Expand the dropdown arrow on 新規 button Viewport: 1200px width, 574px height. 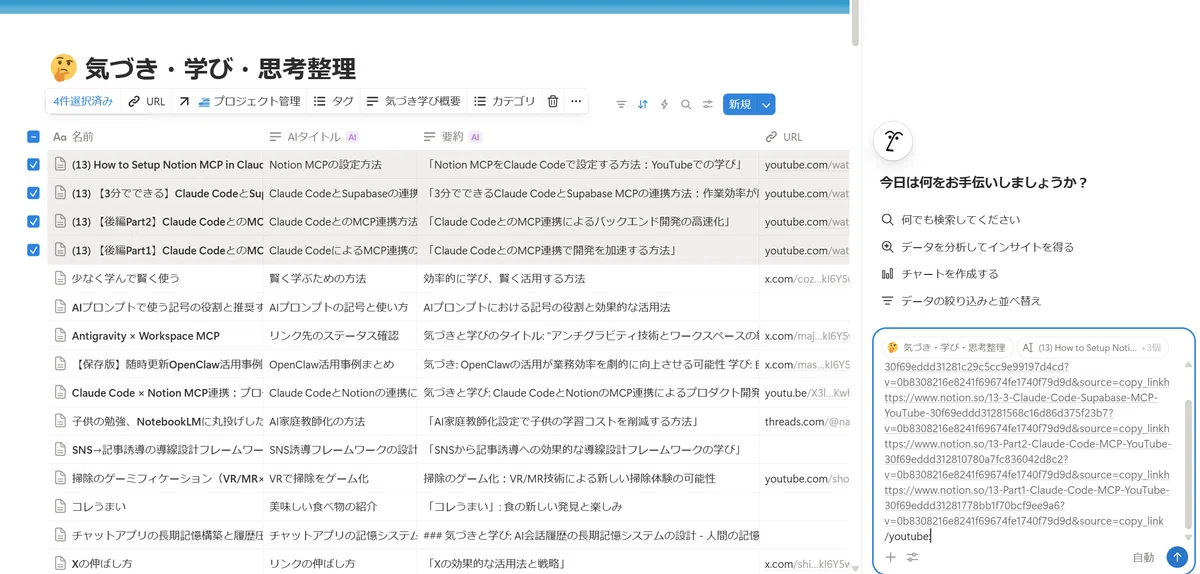point(766,104)
